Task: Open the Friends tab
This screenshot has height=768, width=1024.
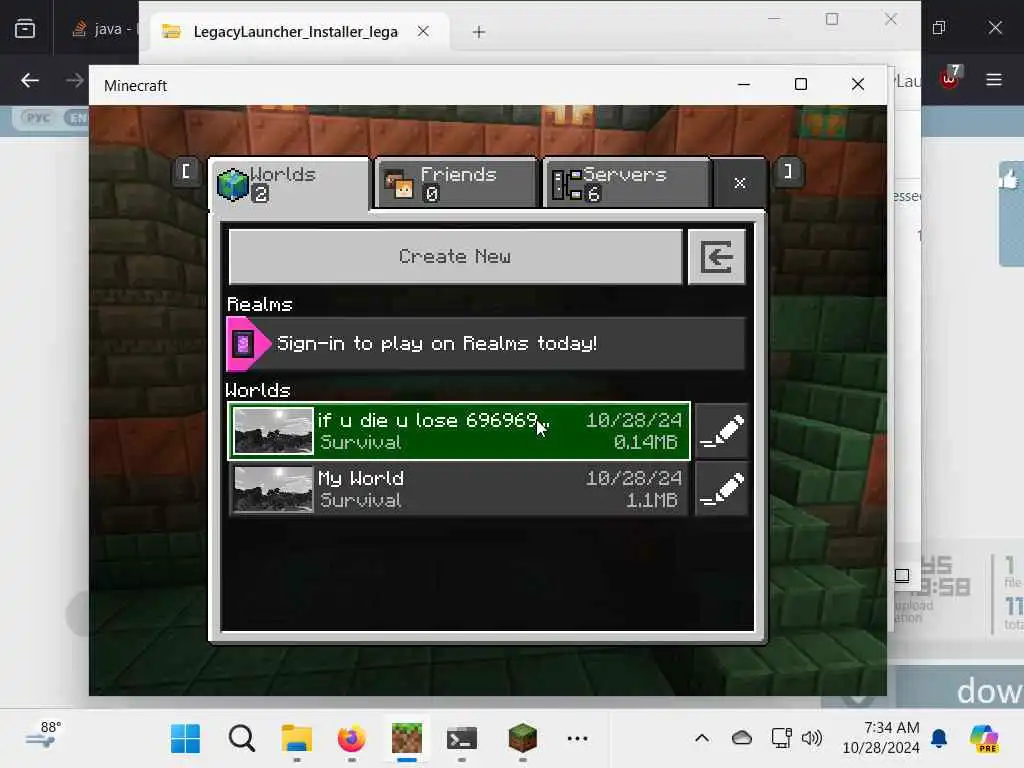Action: 456,184
